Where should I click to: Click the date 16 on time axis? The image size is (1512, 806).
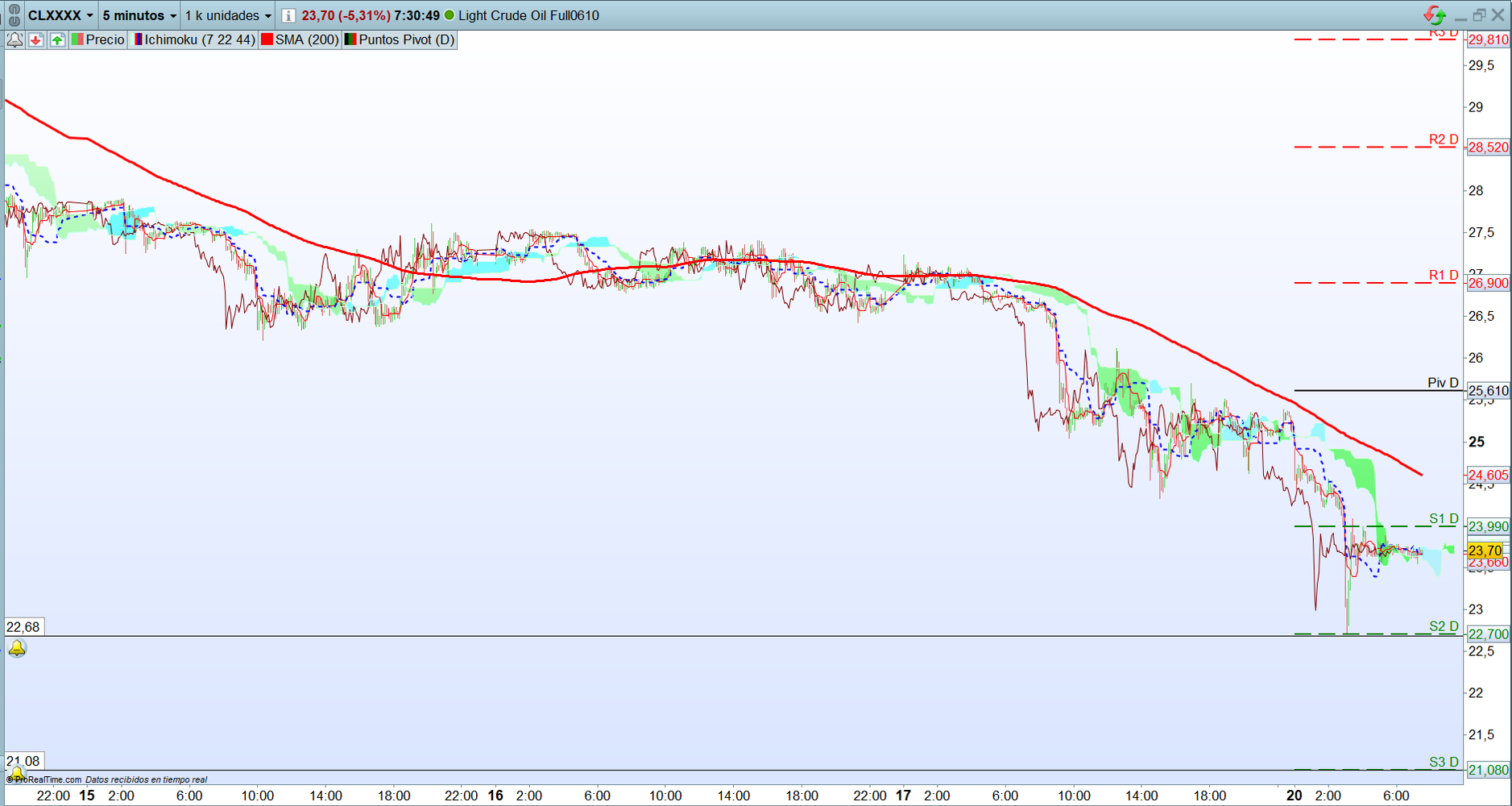coord(495,796)
